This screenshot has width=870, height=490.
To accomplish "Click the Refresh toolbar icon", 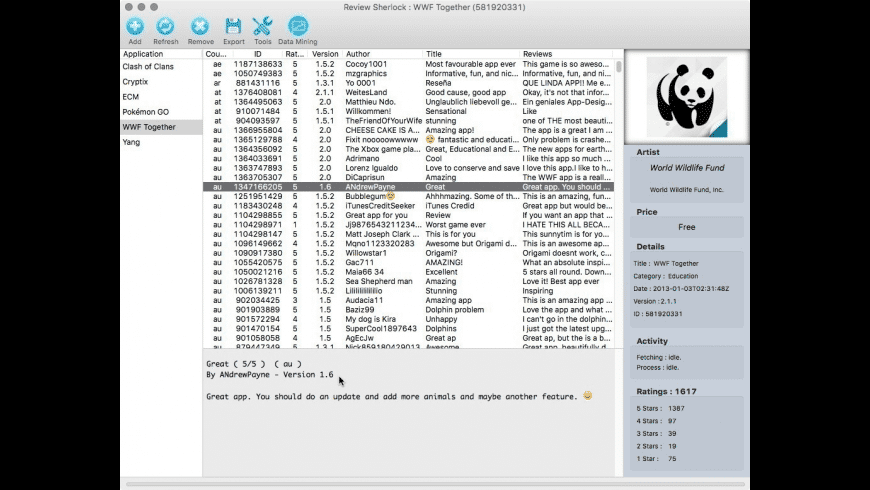I will [x=166, y=26].
